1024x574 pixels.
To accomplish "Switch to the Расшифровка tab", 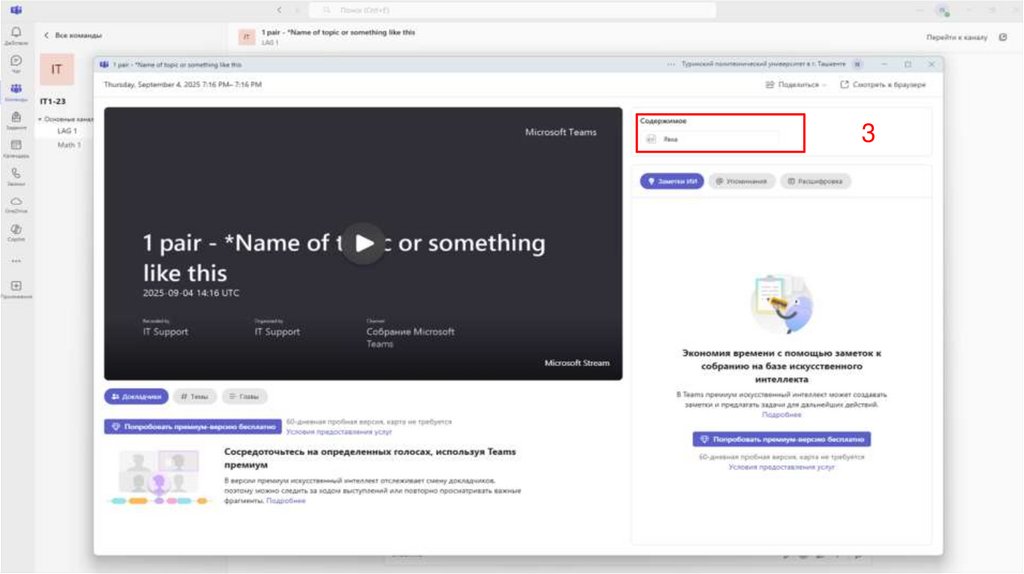I will pos(815,182).
